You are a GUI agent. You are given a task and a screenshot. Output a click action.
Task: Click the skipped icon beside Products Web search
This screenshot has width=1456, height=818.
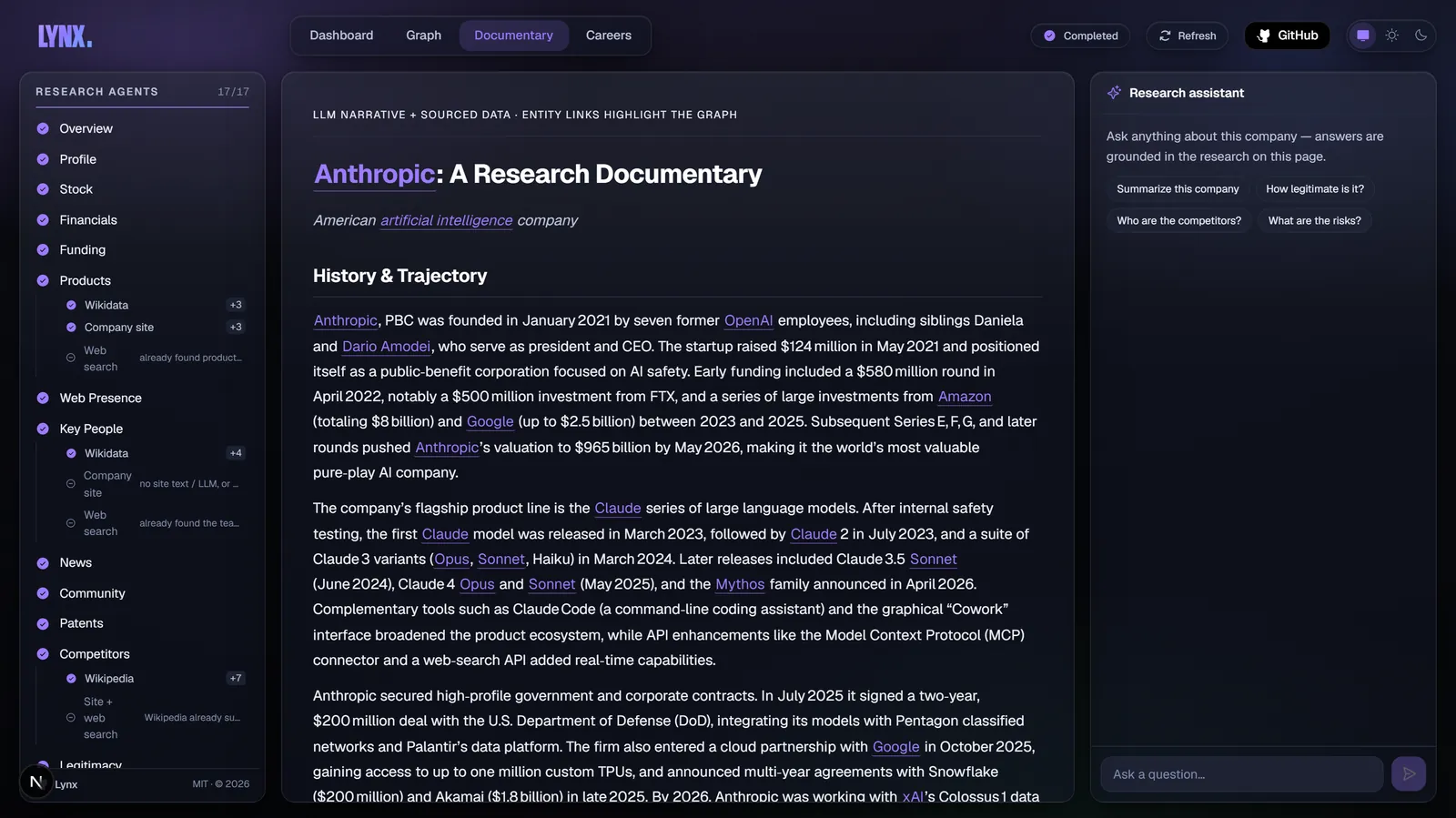pos(71,358)
